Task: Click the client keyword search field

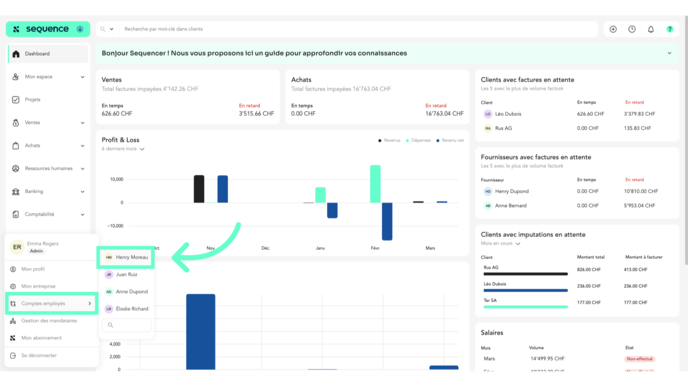Action: coord(358,29)
